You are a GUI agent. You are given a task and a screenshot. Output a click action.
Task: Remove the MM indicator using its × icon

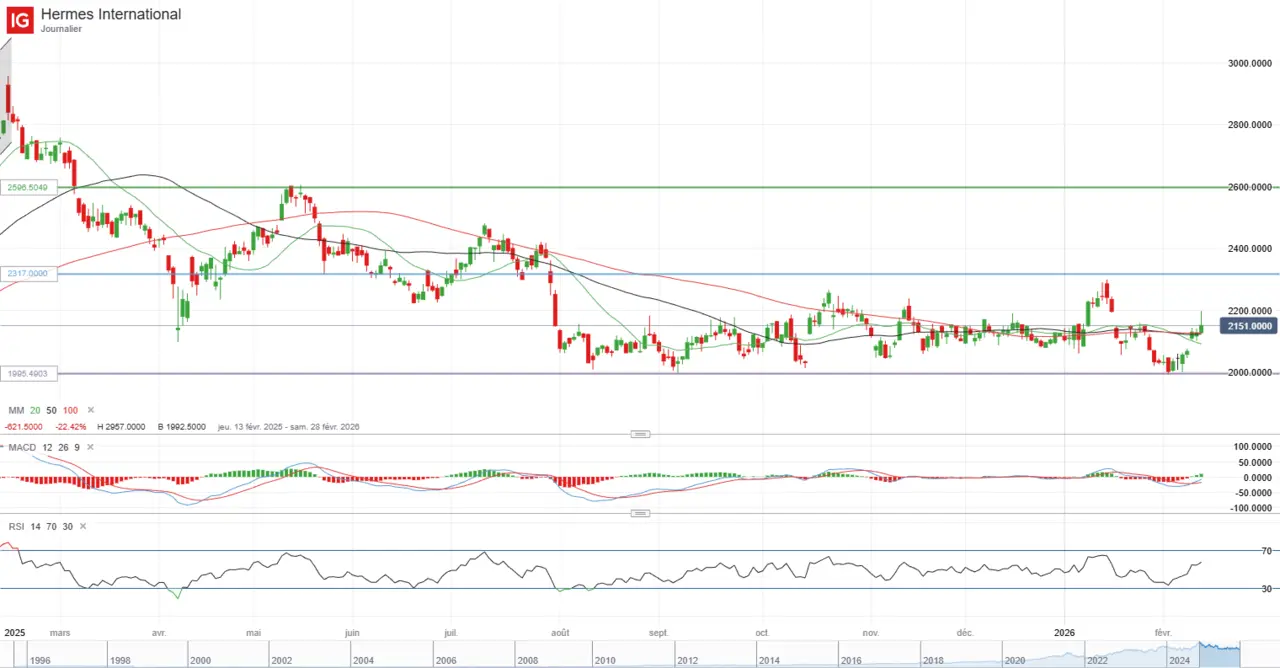[90, 410]
